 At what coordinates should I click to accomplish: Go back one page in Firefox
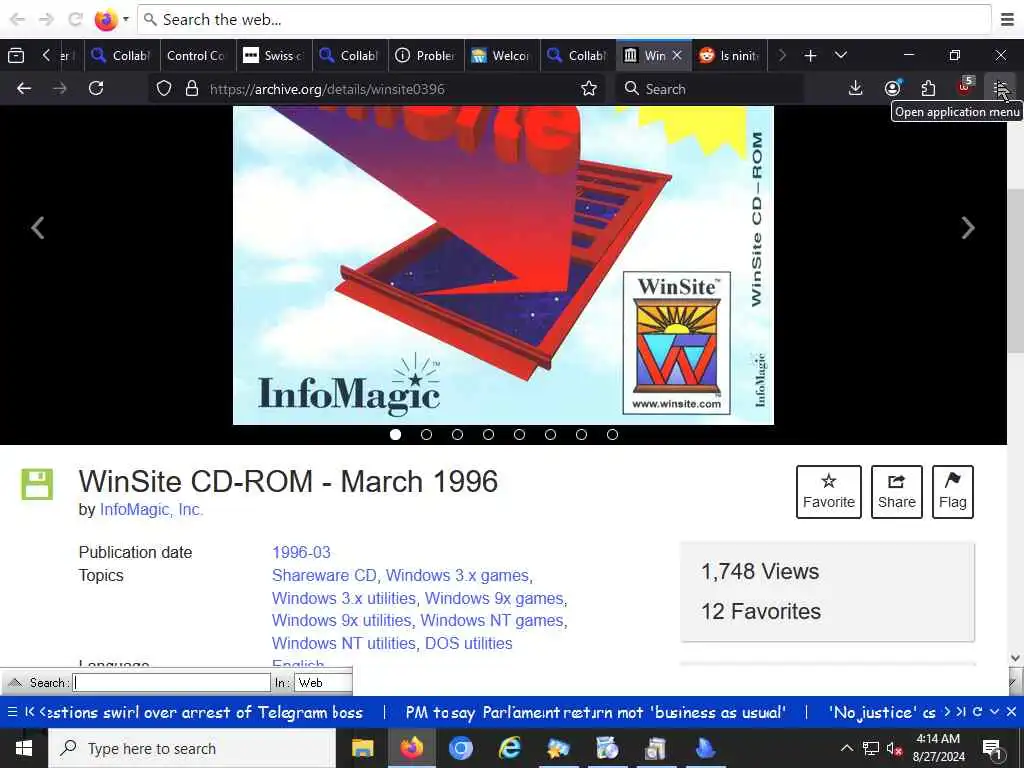click(x=24, y=88)
